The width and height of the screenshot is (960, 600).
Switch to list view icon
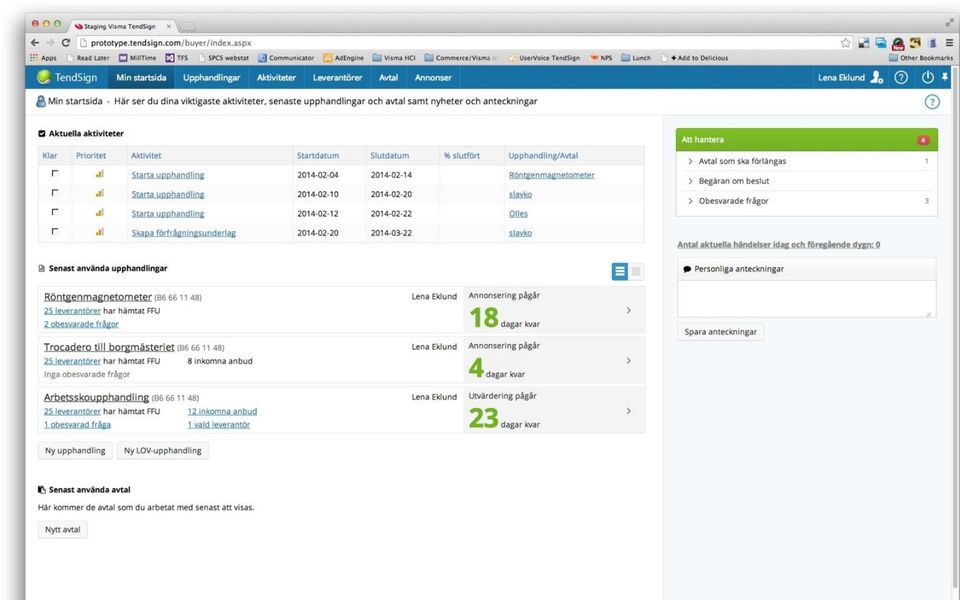[620, 271]
